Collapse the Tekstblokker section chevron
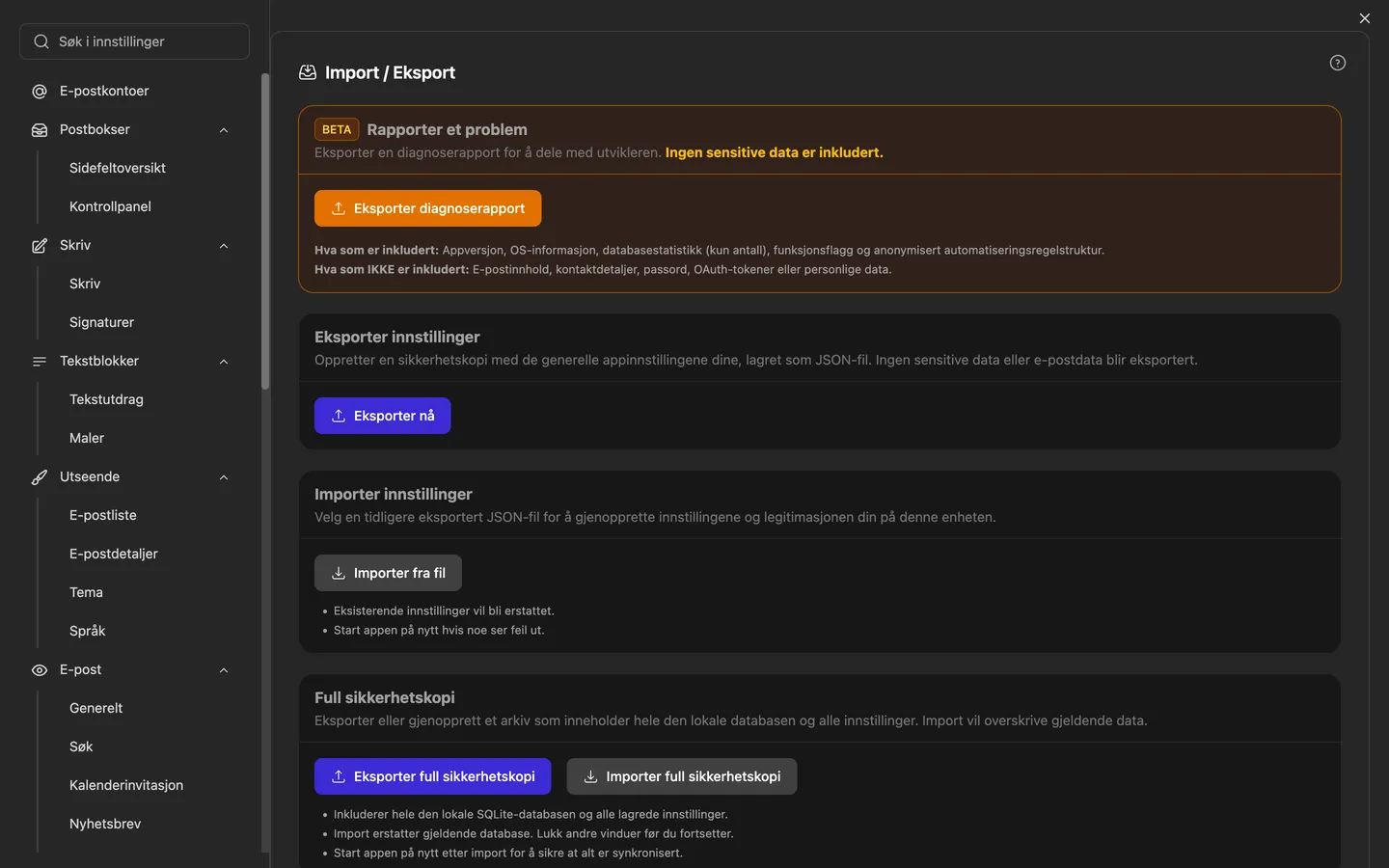Viewport: 1389px width, 868px height. click(224, 362)
